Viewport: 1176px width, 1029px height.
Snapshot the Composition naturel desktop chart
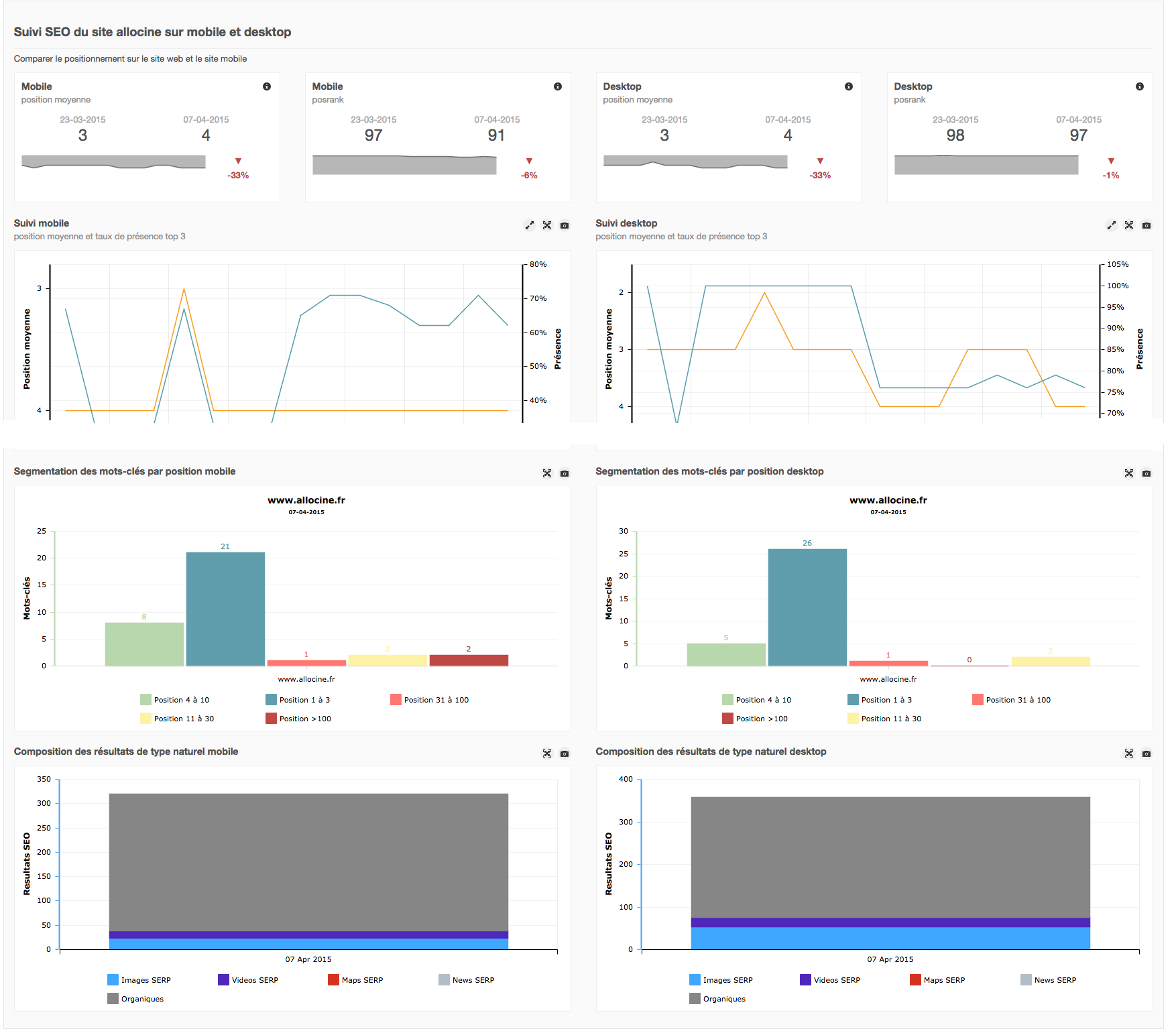1146,753
